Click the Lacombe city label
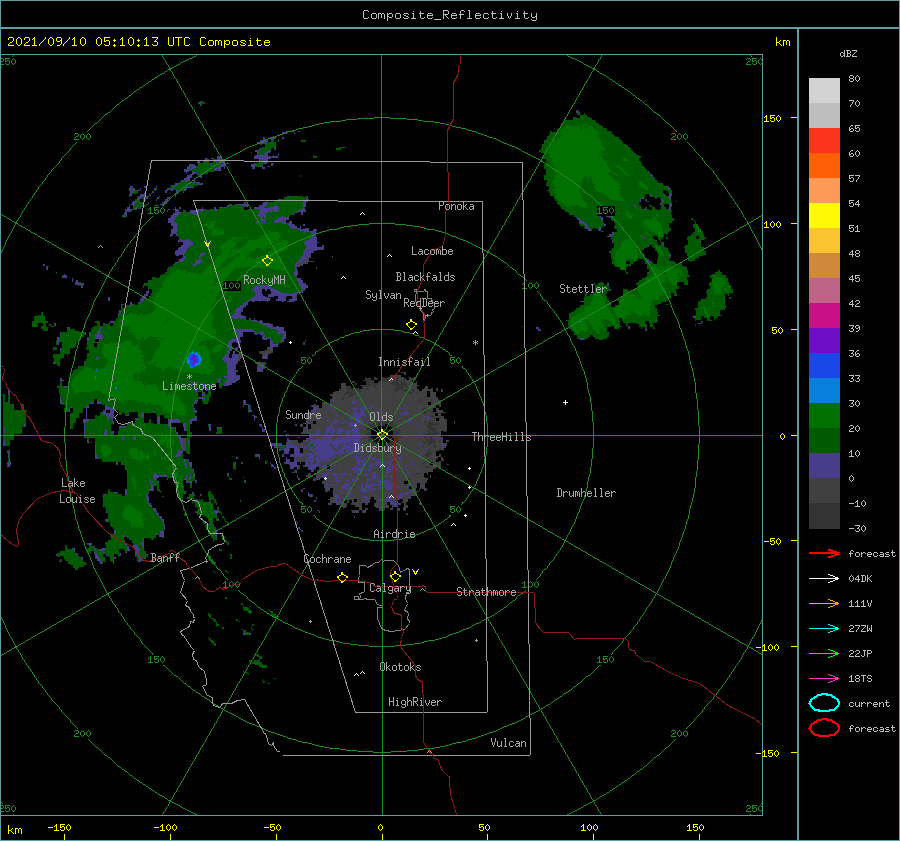Viewport: 900px width, 841px height. click(432, 251)
